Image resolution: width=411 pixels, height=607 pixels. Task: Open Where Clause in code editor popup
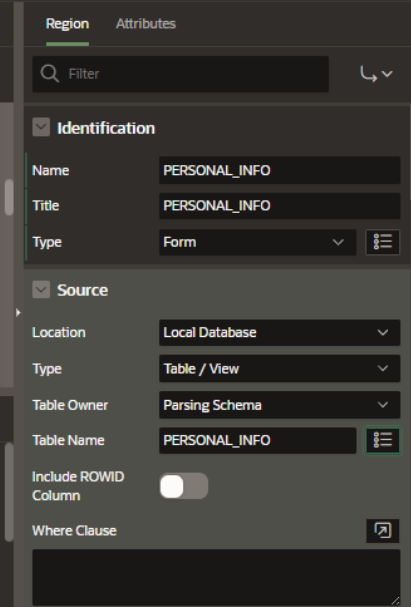tap(383, 530)
